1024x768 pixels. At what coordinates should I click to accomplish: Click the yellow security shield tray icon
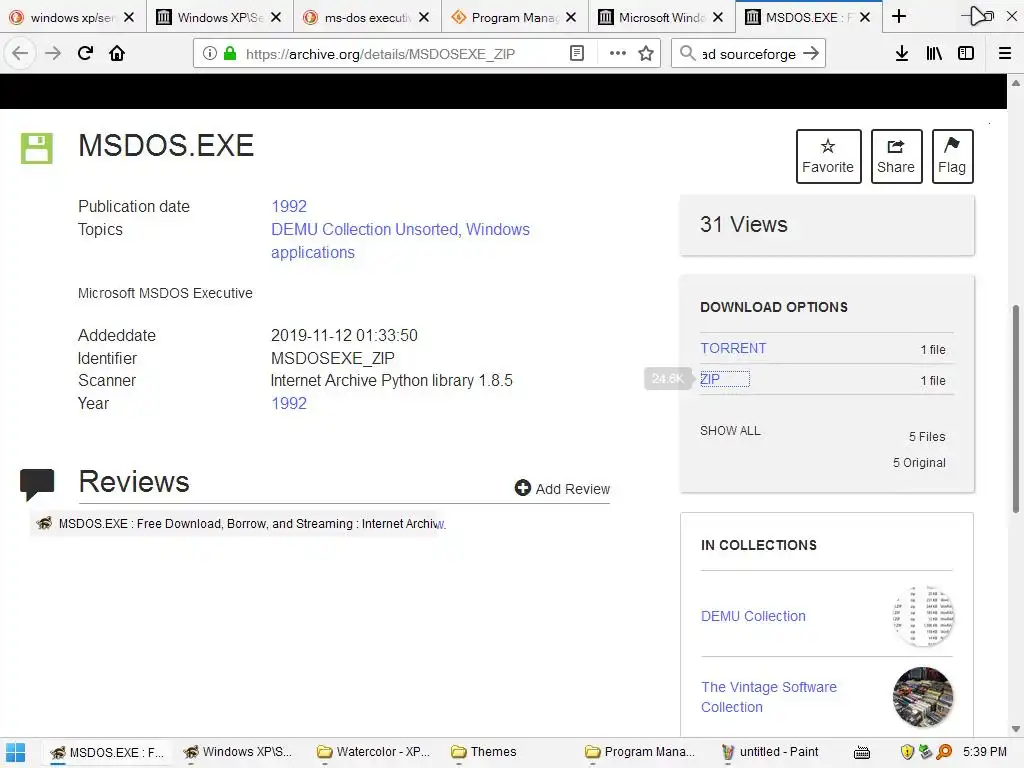(x=907, y=752)
